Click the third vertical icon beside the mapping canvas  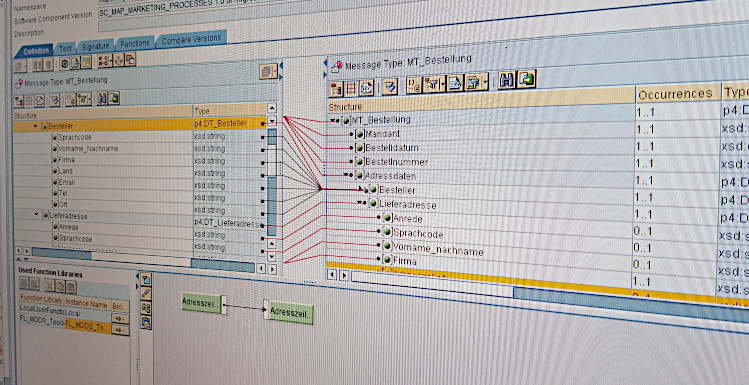tap(147, 308)
